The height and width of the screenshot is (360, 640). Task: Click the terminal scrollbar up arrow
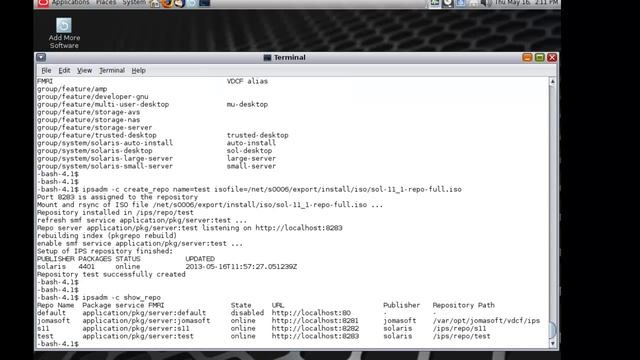[x=552, y=82]
